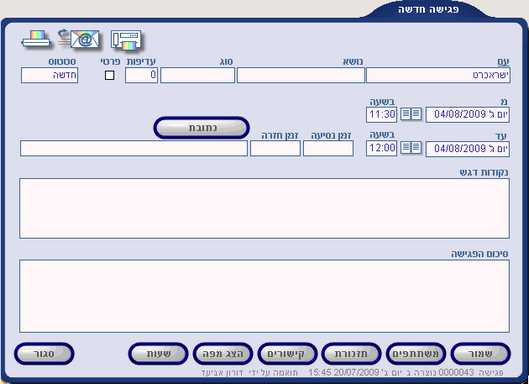Open calendar picker beside the 12:00 time
Viewport: 529px width, 384px height.
[x=411, y=147]
